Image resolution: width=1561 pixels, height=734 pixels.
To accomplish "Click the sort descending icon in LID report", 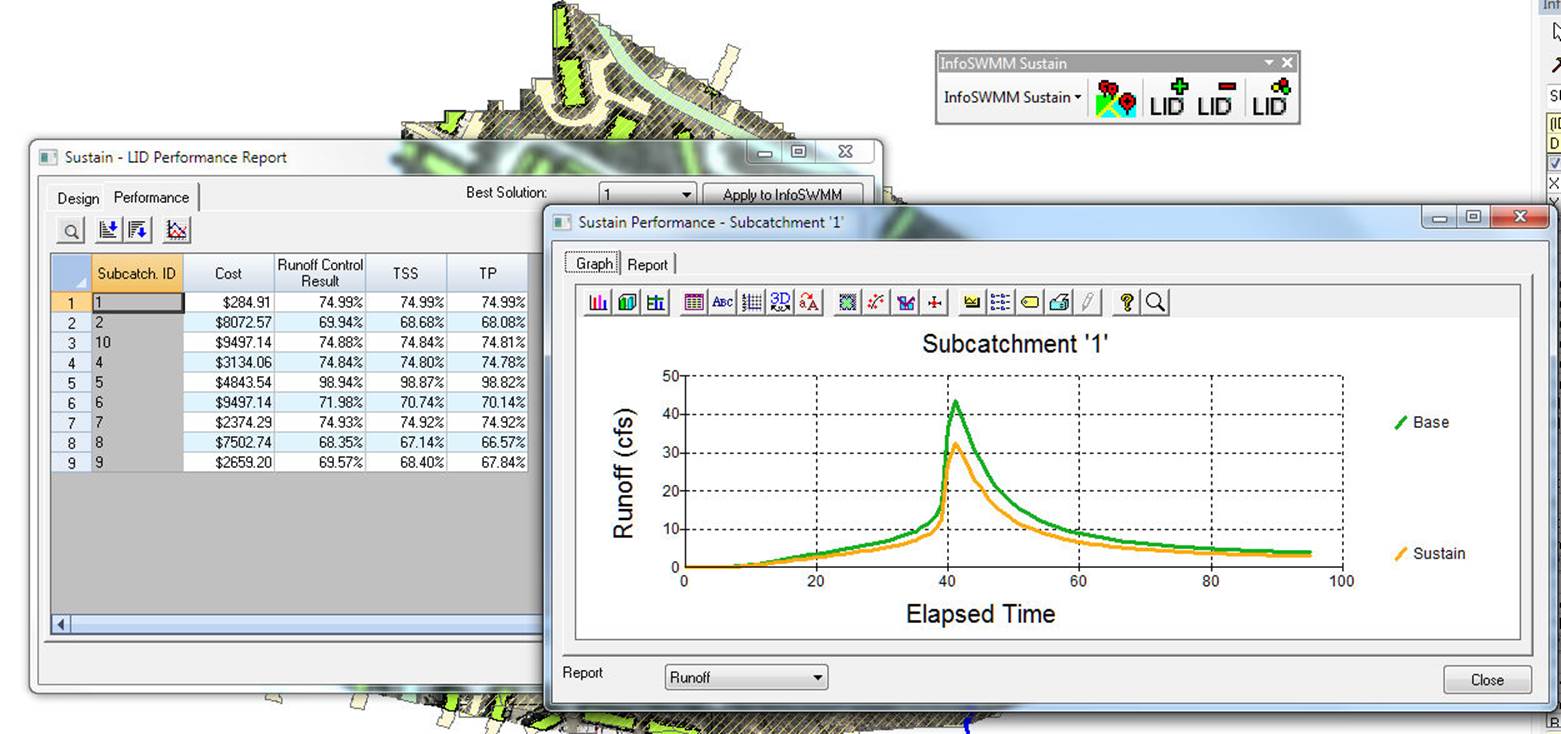I will 138,230.
